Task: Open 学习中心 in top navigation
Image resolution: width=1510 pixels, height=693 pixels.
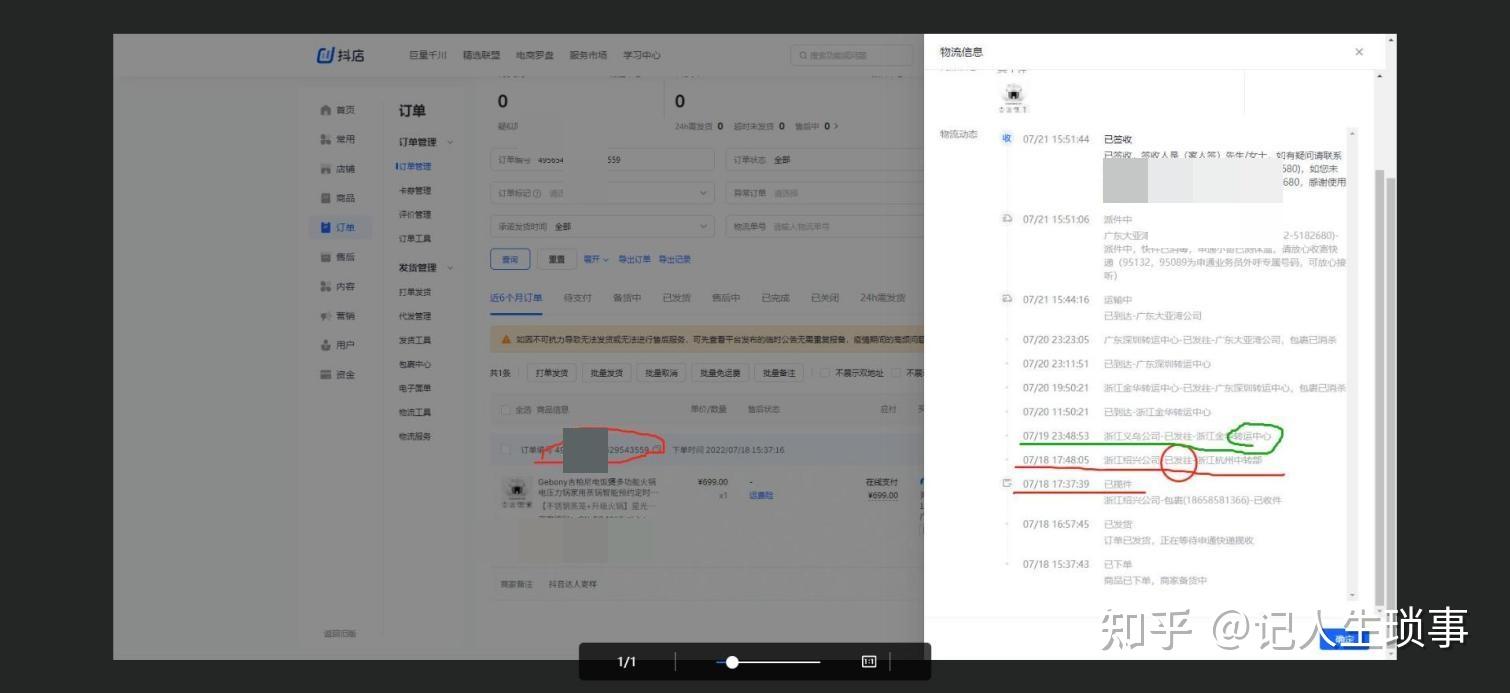Action: click(x=642, y=55)
